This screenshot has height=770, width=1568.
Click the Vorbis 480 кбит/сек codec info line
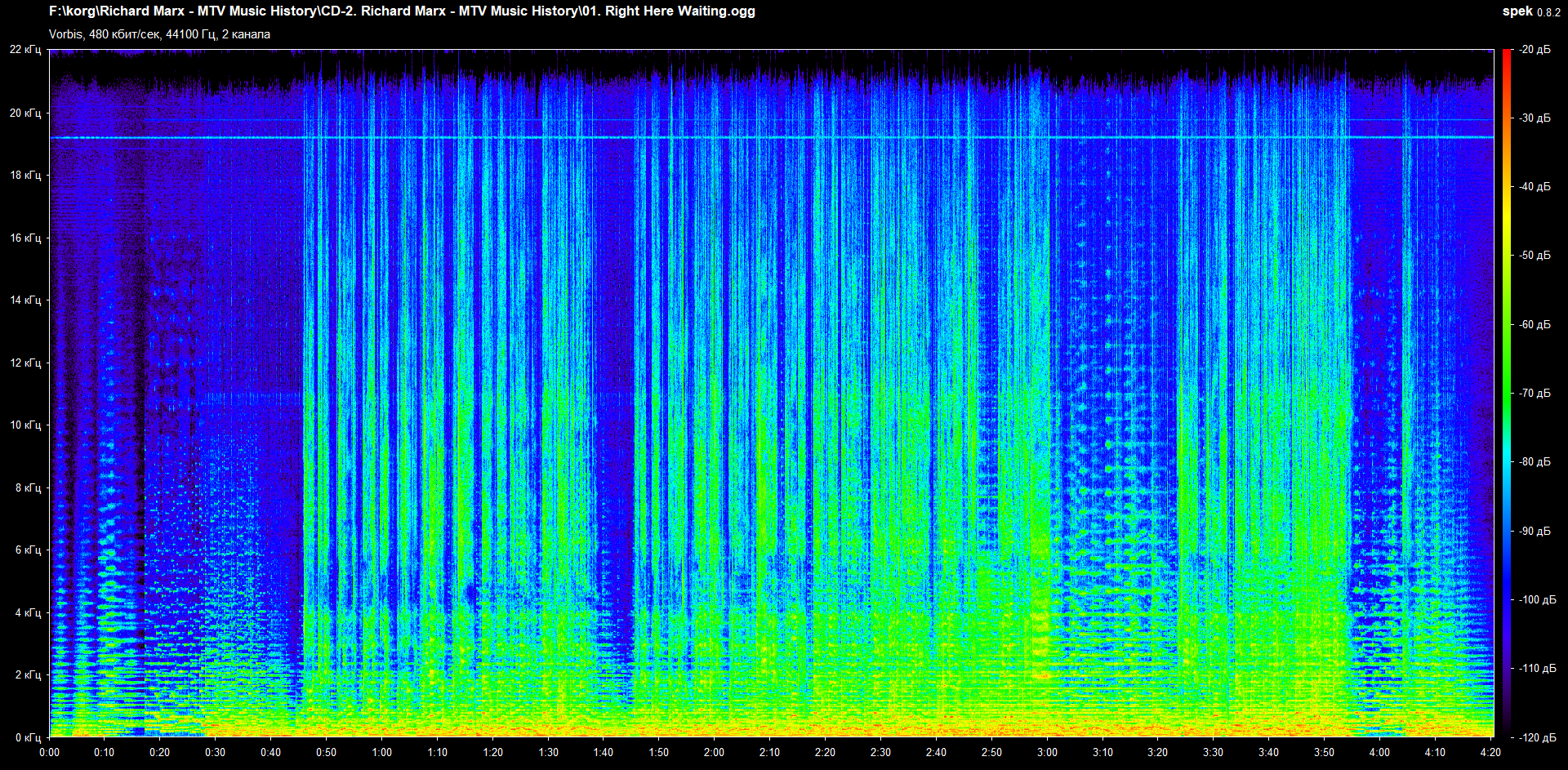[x=159, y=34]
